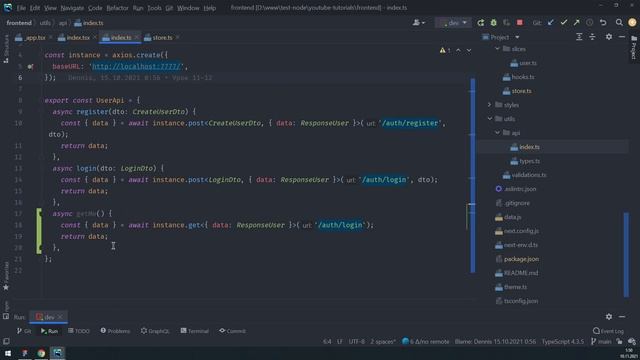This screenshot has height=360, width=640.
Task: Select types.ts in the project tree
Action: (529, 161)
